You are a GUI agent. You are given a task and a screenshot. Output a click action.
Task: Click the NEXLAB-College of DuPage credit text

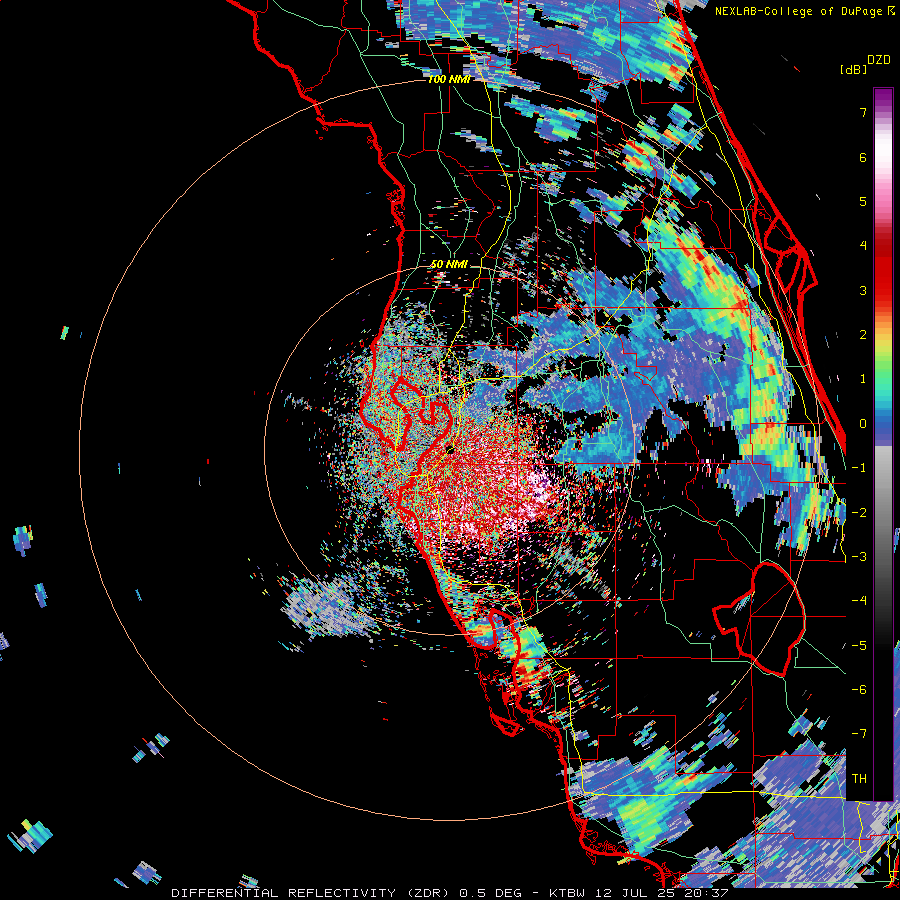tap(798, 11)
